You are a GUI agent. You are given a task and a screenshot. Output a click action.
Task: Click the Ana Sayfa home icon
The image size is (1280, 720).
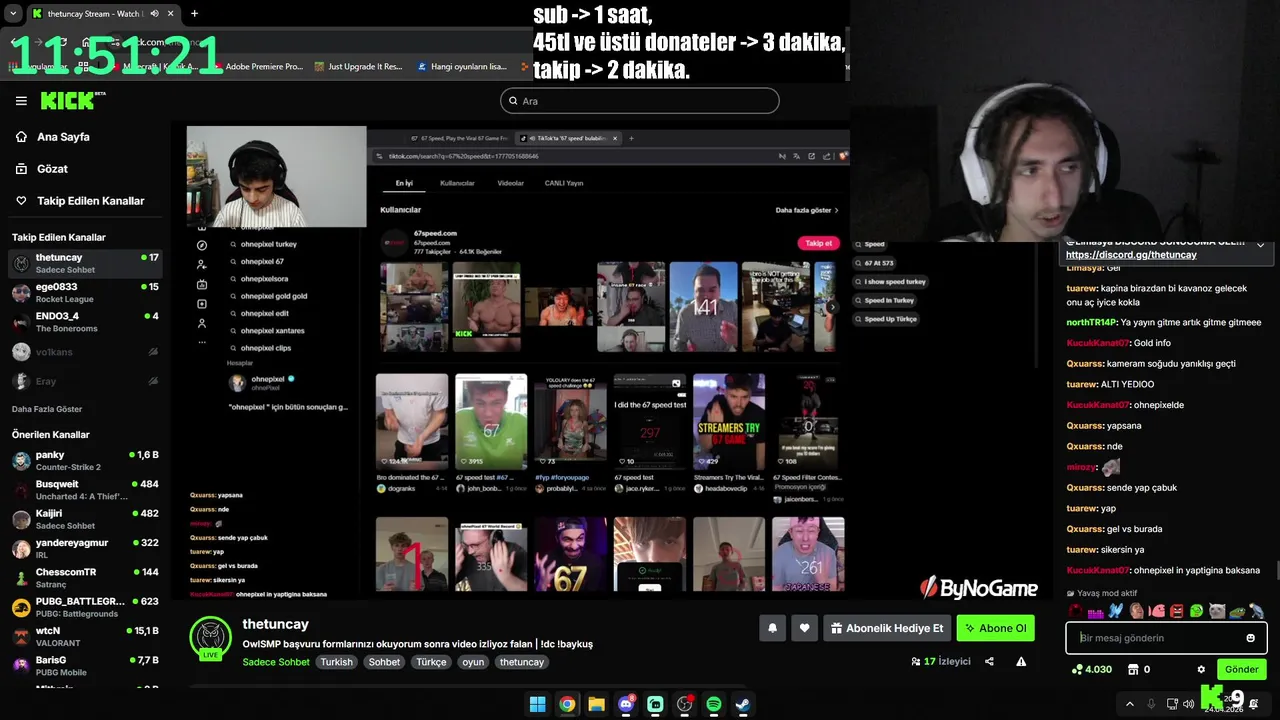(21, 137)
